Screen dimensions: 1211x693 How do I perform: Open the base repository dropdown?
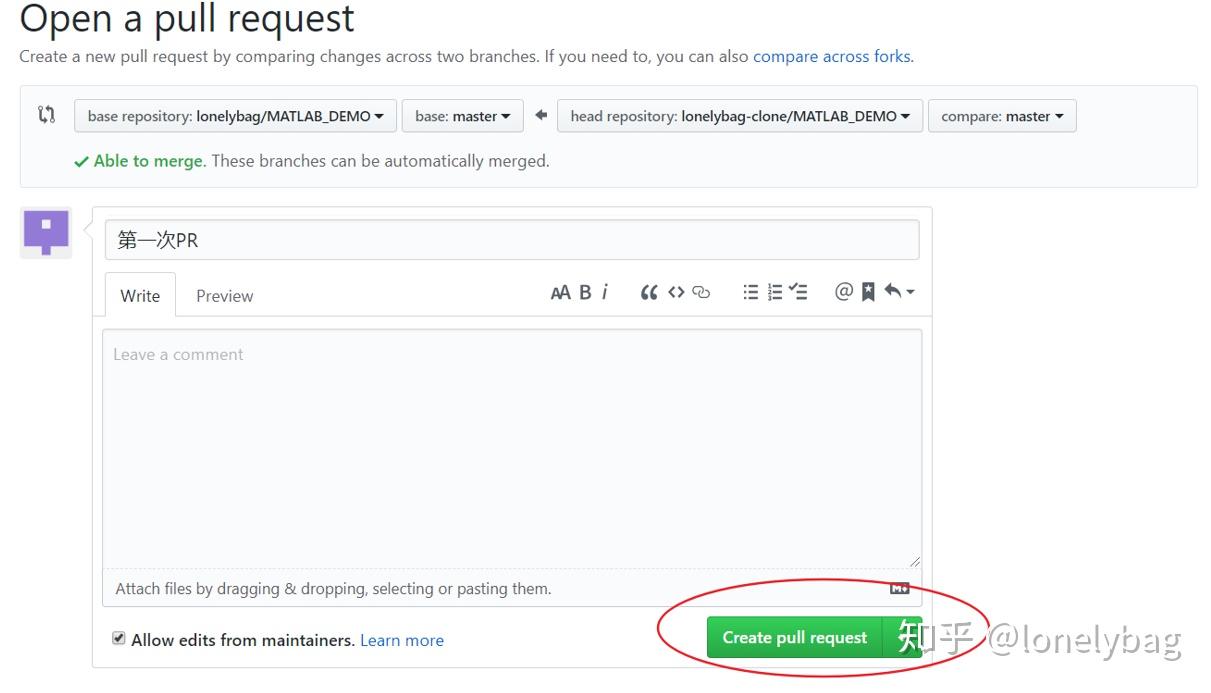click(x=234, y=115)
